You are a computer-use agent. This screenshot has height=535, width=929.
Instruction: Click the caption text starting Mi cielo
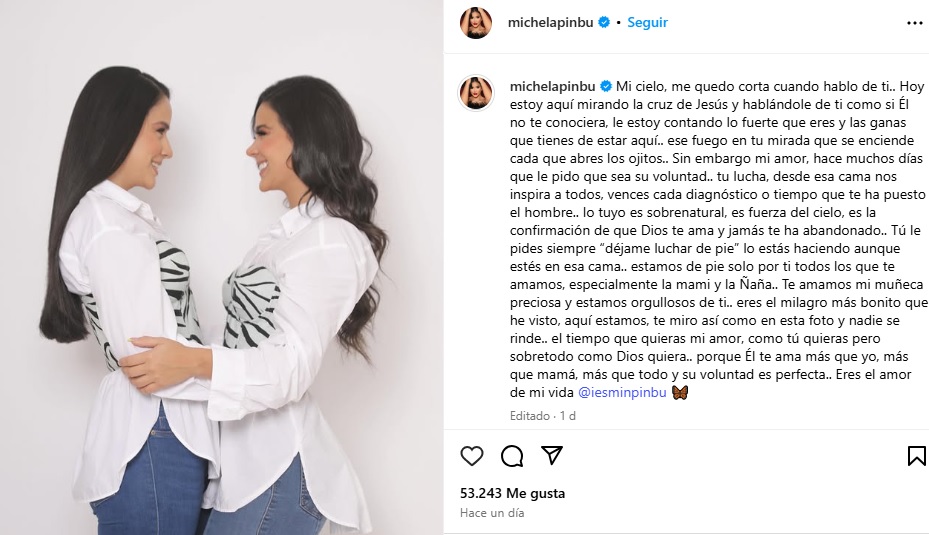click(717, 239)
